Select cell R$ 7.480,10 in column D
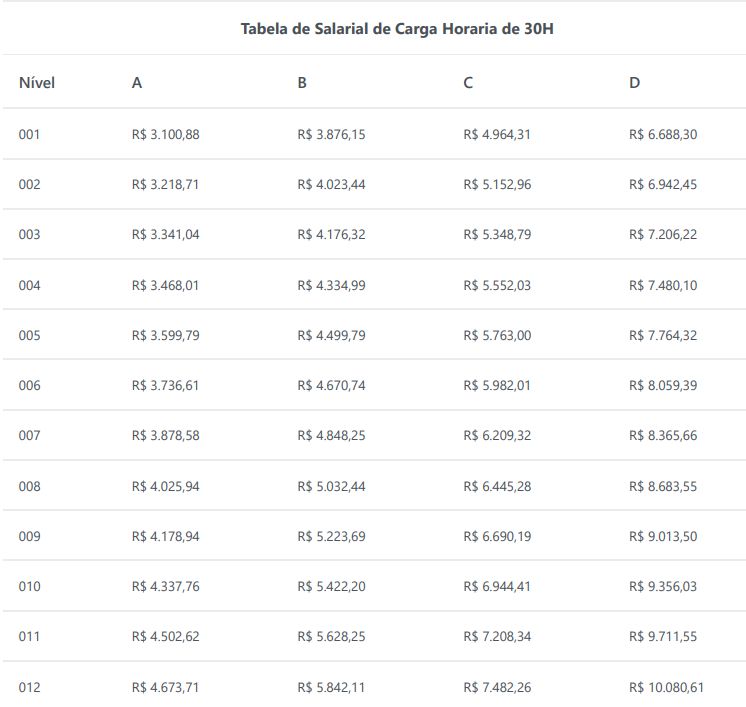The width and height of the screenshot is (746, 707). tap(663, 285)
